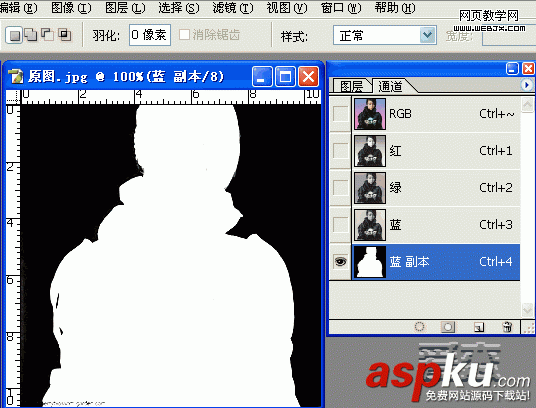Open the 选择 menu
This screenshot has width=536, height=408.
[179, 8]
